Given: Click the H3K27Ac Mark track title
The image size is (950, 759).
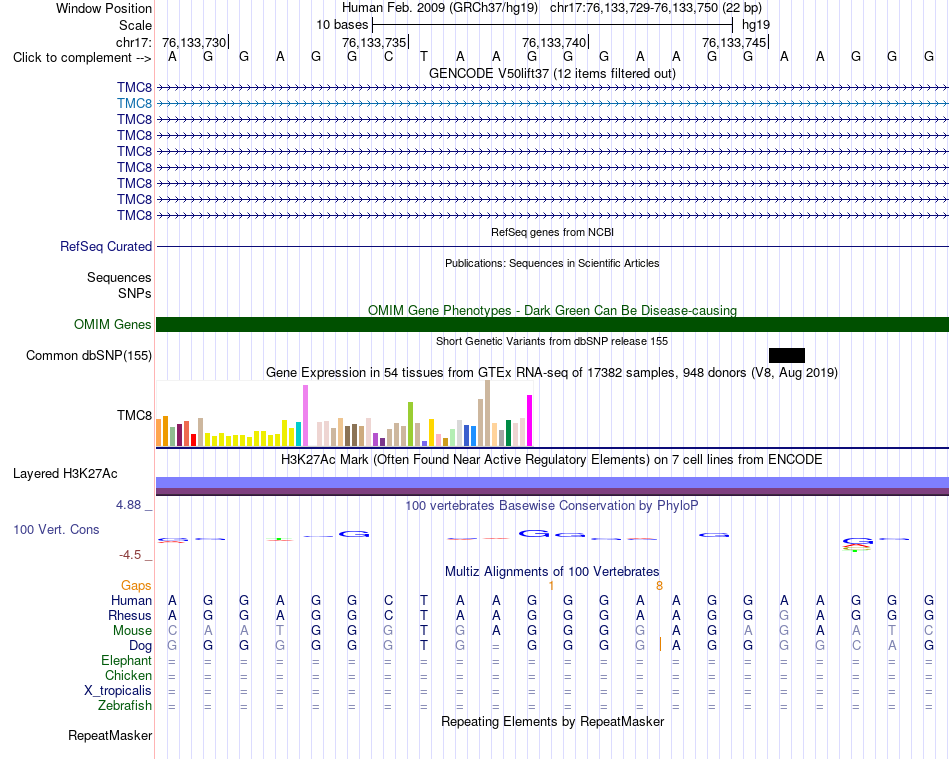Looking at the screenshot, I should [x=552, y=460].
